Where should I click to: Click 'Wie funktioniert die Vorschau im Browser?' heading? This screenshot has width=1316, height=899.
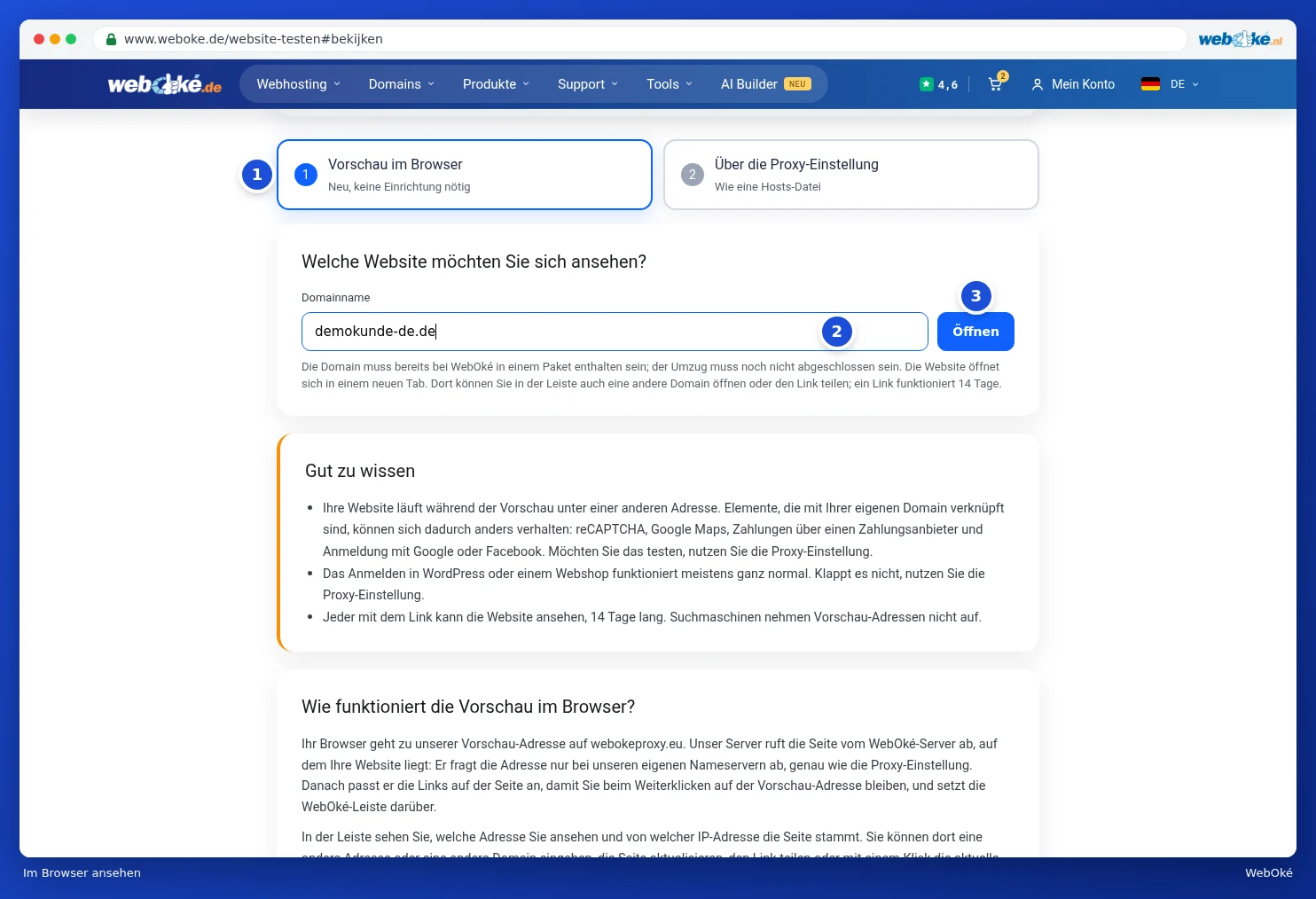pyautogui.click(x=468, y=707)
